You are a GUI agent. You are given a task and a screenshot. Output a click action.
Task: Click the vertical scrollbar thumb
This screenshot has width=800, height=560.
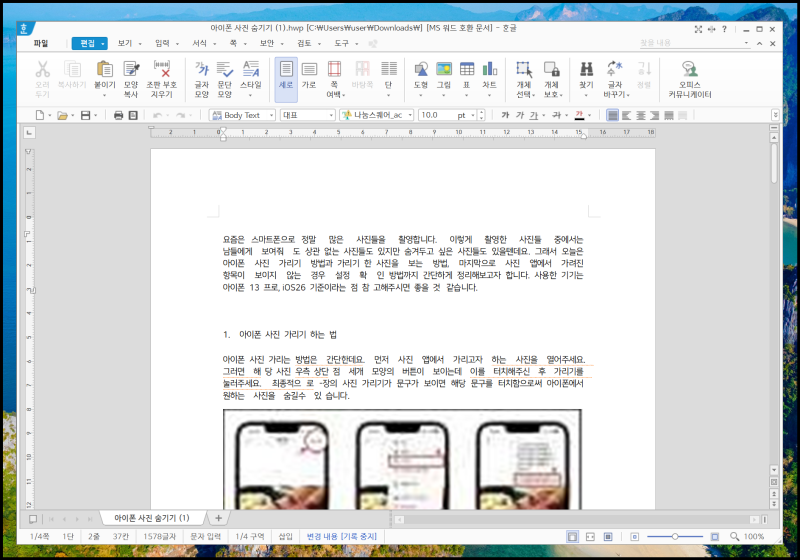774,163
